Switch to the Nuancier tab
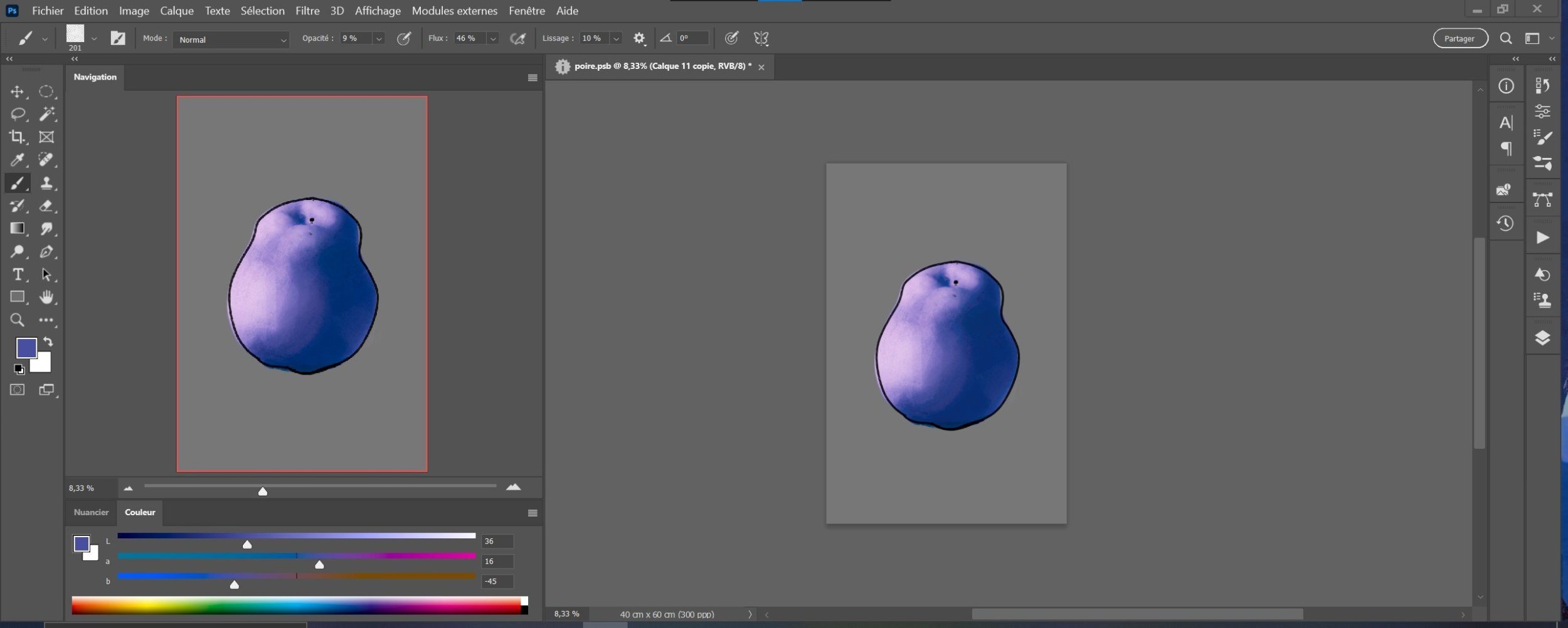This screenshot has height=628, width=1568. pyautogui.click(x=91, y=512)
